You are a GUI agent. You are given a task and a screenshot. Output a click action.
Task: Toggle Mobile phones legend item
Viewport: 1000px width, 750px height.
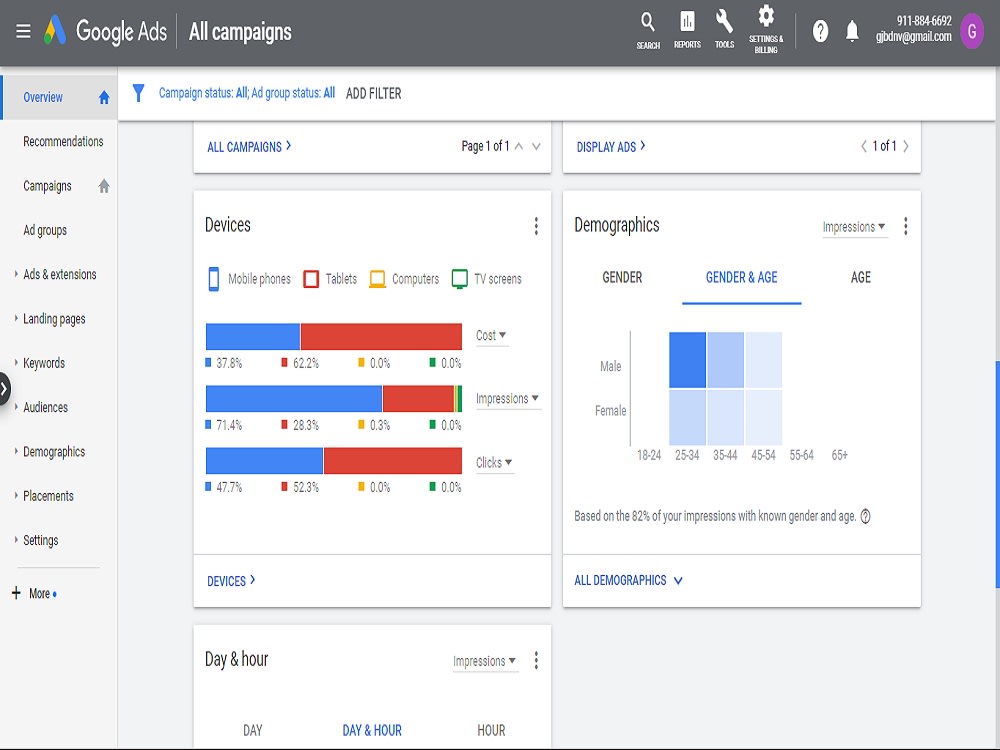(249, 279)
